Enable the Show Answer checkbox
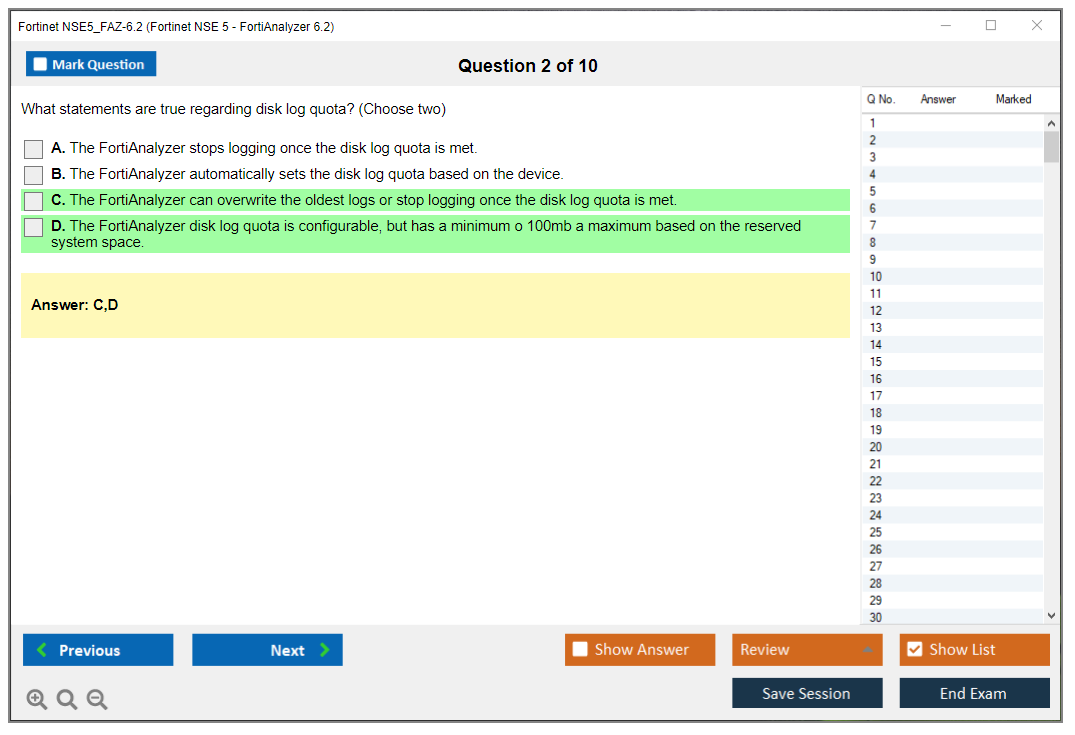The image size is (1075, 735). (580, 649)
